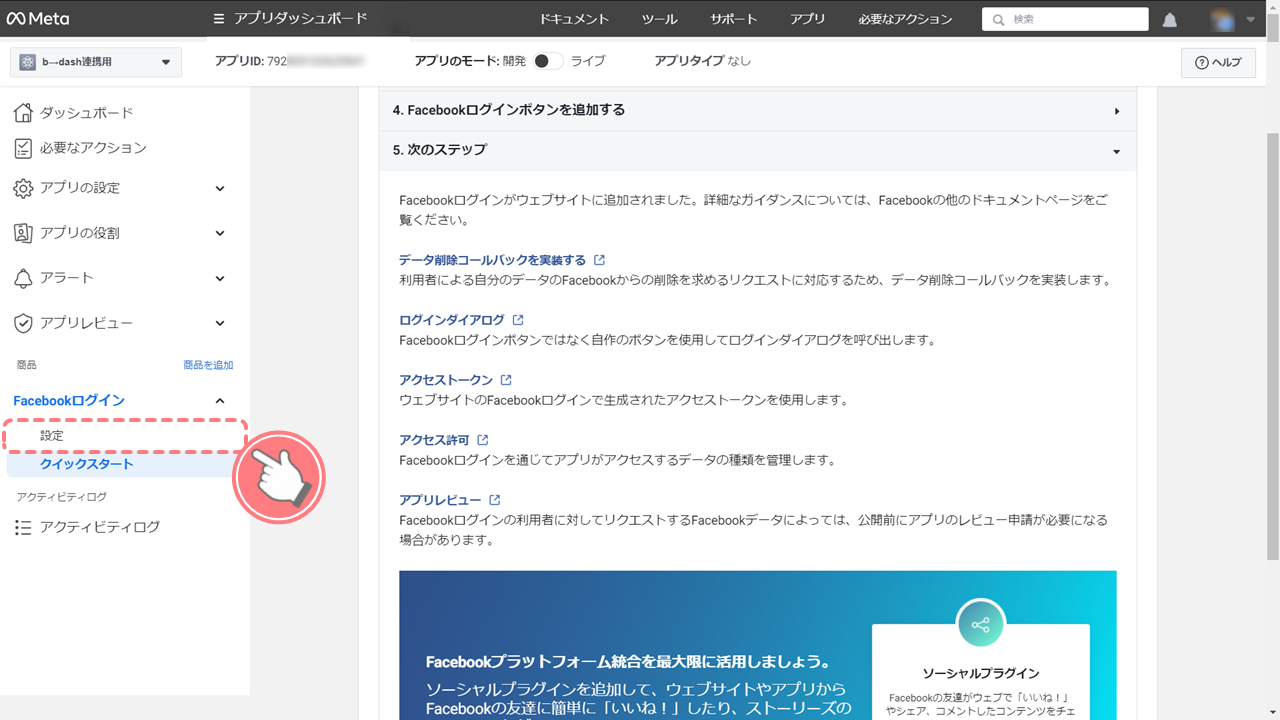
Task: Open the profile avatar menu
Action: click(x=1221, y=19)
